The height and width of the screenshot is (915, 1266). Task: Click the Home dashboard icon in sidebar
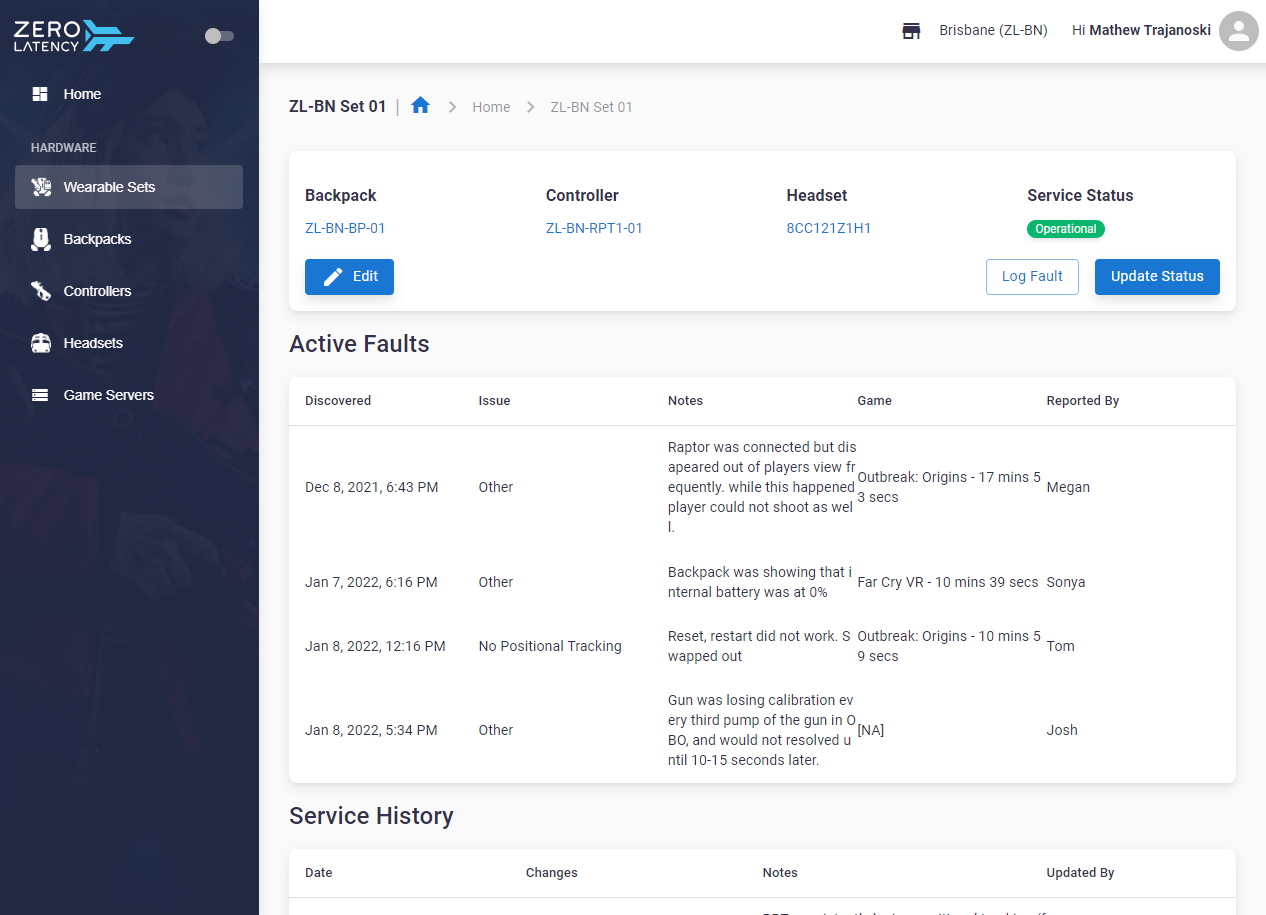pyautogui.click(x=40, y=94)
